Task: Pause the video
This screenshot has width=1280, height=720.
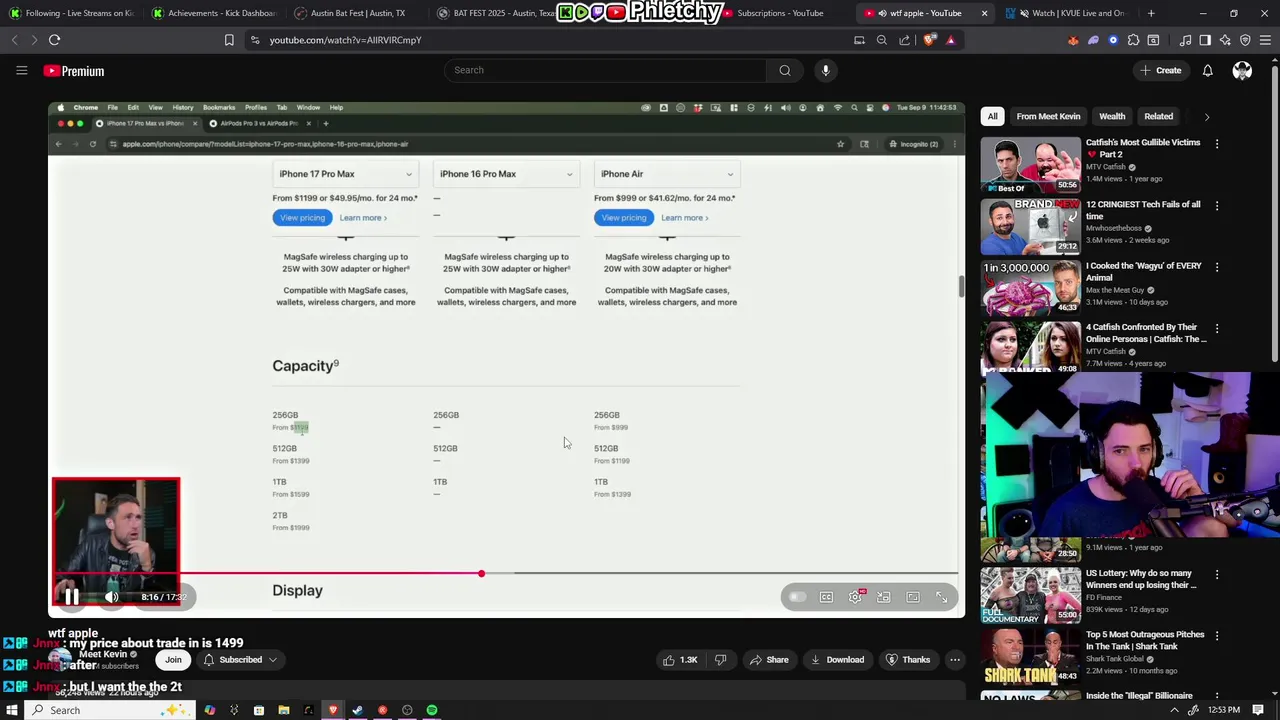Action: tap(72, 597)
